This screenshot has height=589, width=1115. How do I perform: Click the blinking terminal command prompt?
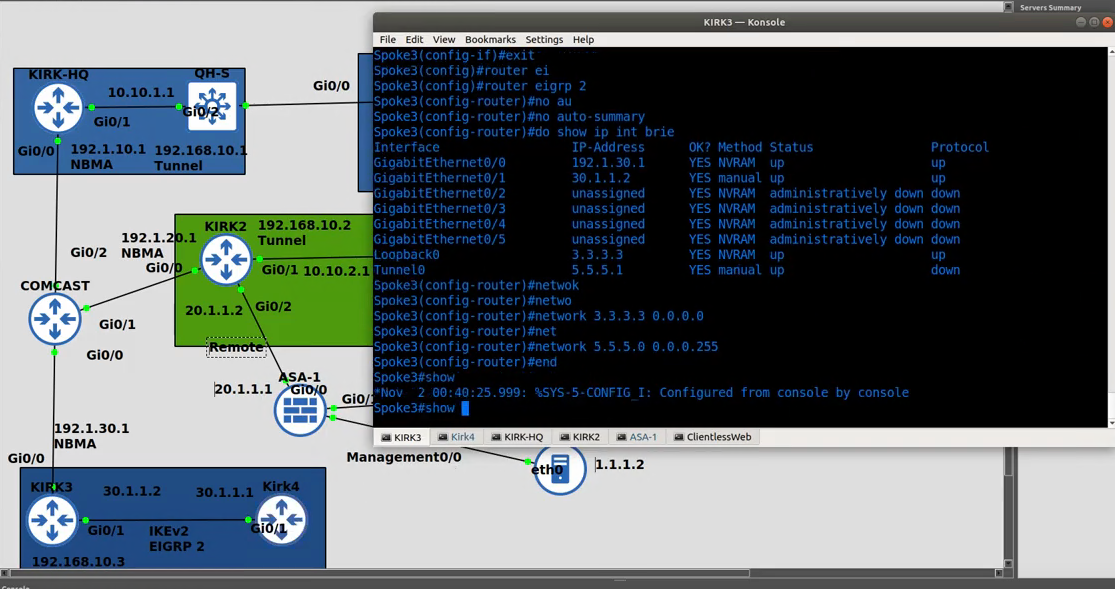pos(463,408)
